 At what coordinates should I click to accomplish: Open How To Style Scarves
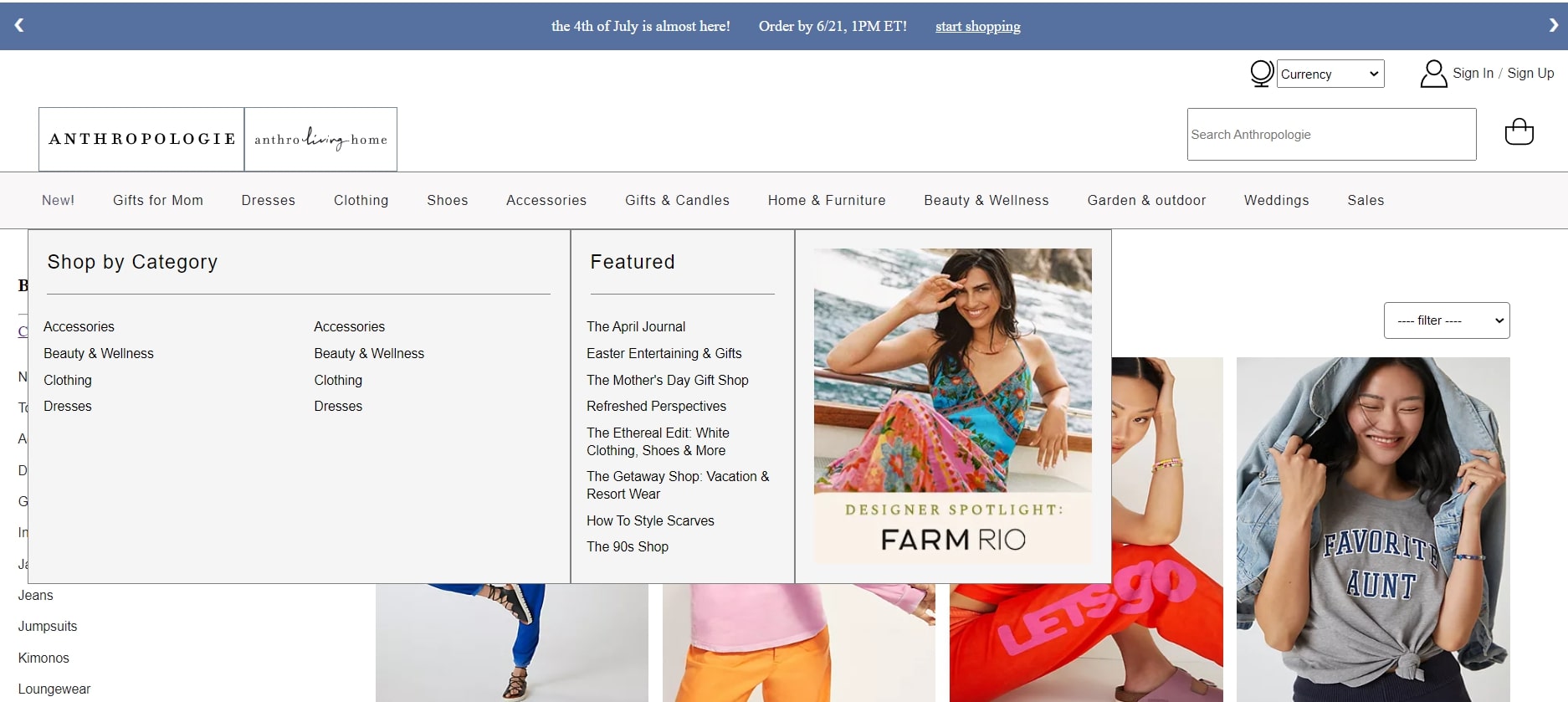click(651, 520)
